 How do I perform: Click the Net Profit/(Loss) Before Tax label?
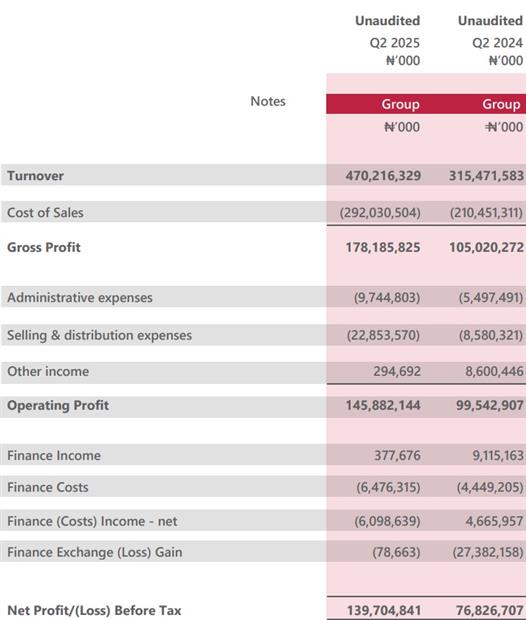pyautogui.click(x=94, y=611)
